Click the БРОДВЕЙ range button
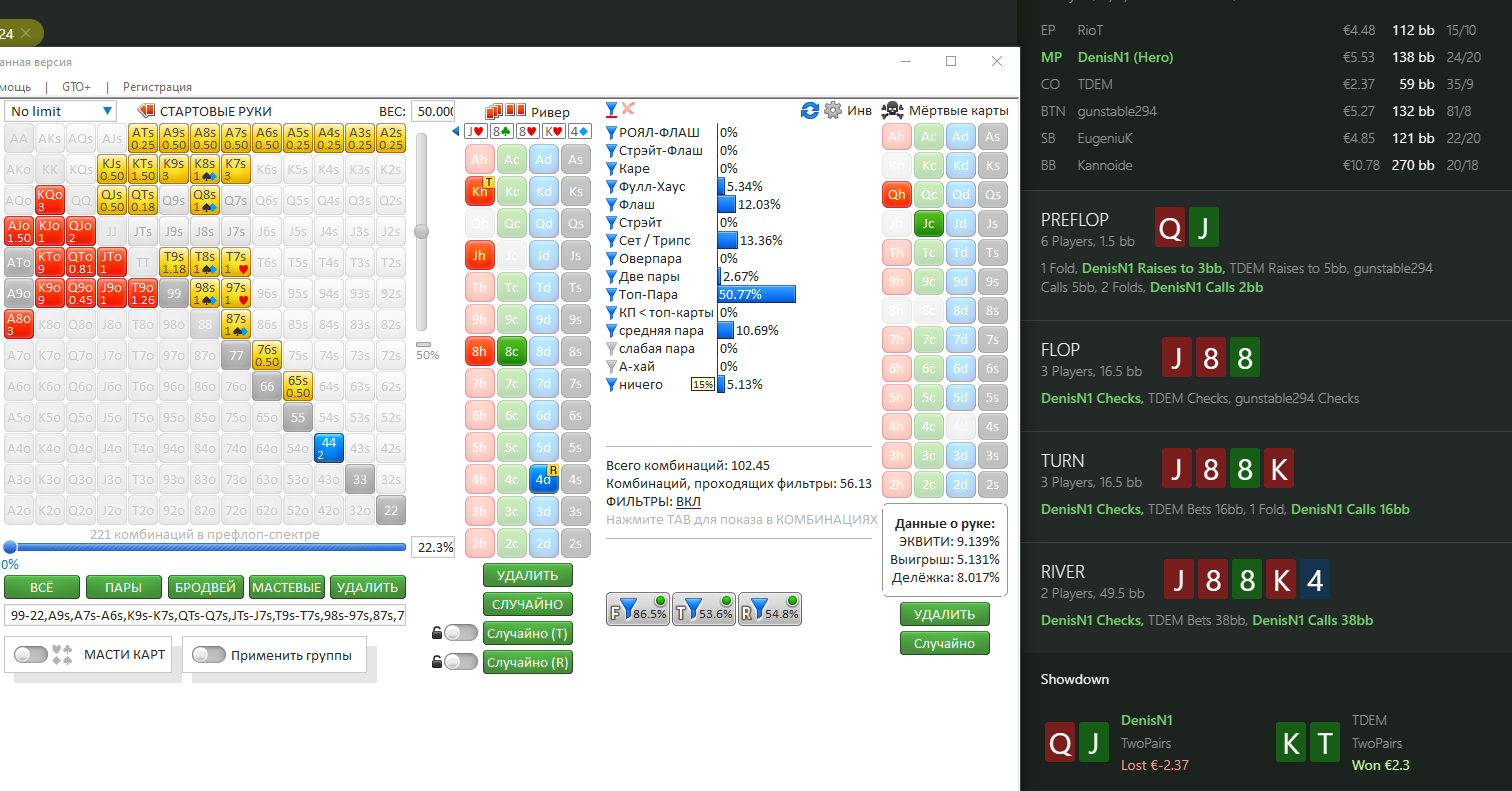Image resolution: width=1512 pixels, height=791 pixels. [x=205, y=587]
